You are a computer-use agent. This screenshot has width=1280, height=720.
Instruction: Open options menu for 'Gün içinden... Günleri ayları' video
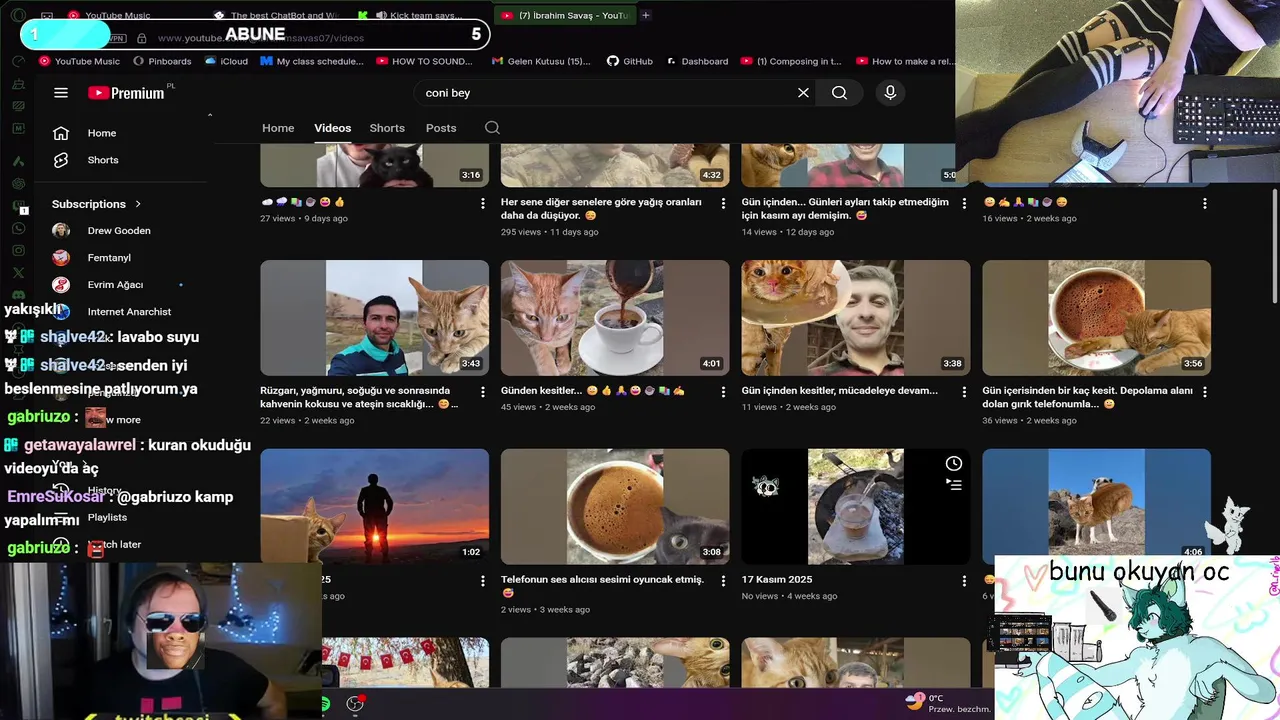[964, 203]
